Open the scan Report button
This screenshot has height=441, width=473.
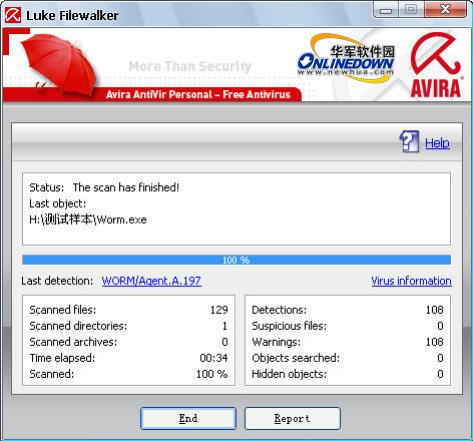[292, 418]
